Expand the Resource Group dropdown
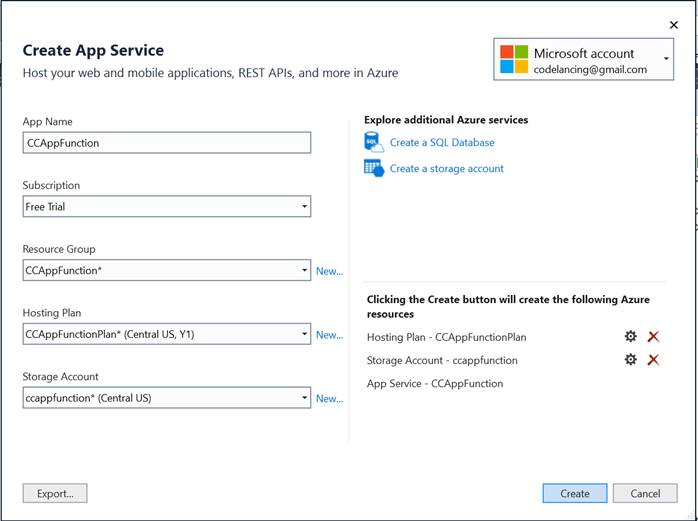Screen dimensions: 698x521 click(x=304, y=271)
